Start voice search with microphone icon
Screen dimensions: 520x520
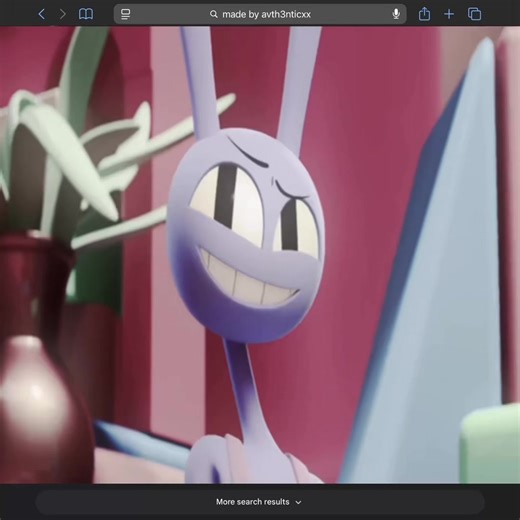tap(396, 14)
